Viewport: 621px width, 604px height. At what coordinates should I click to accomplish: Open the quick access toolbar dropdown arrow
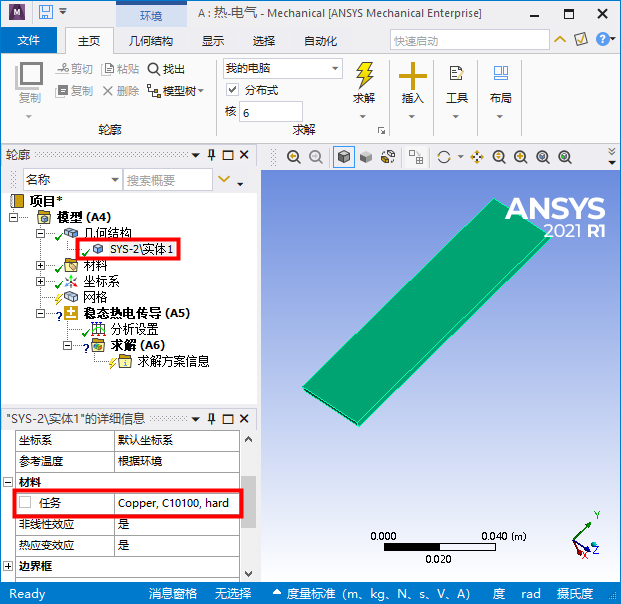63,11
